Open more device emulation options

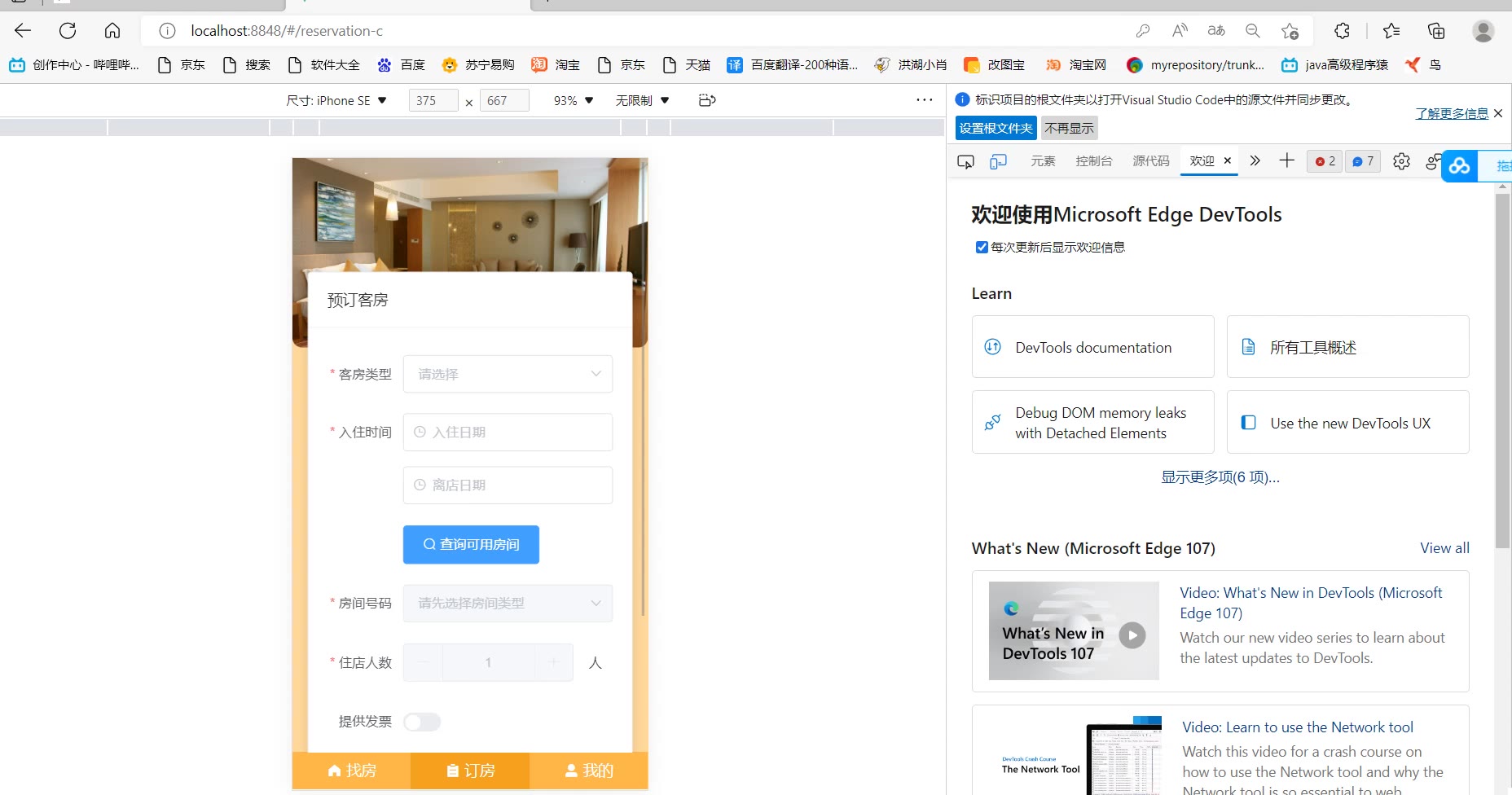click(924, 100)
